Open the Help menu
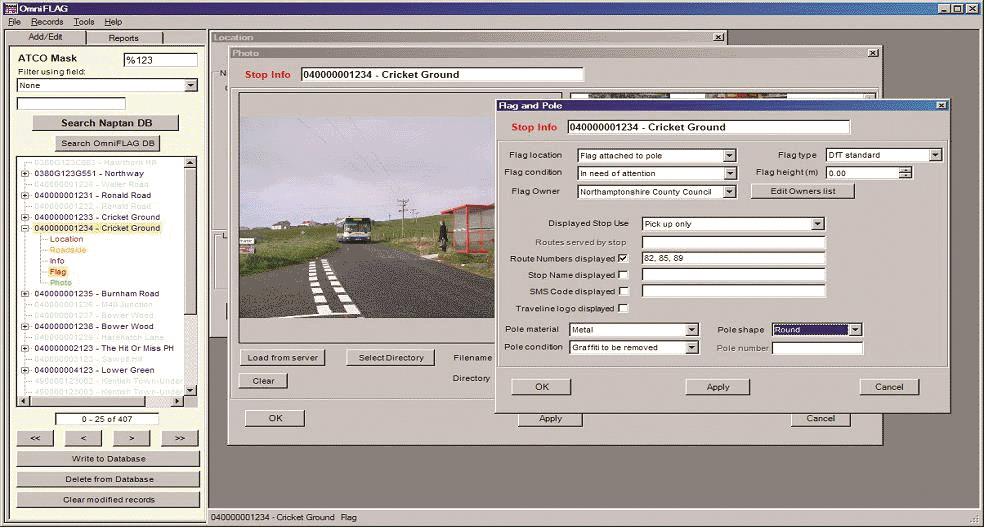This screenshot has height=528, width=985. tap(113, 22)
